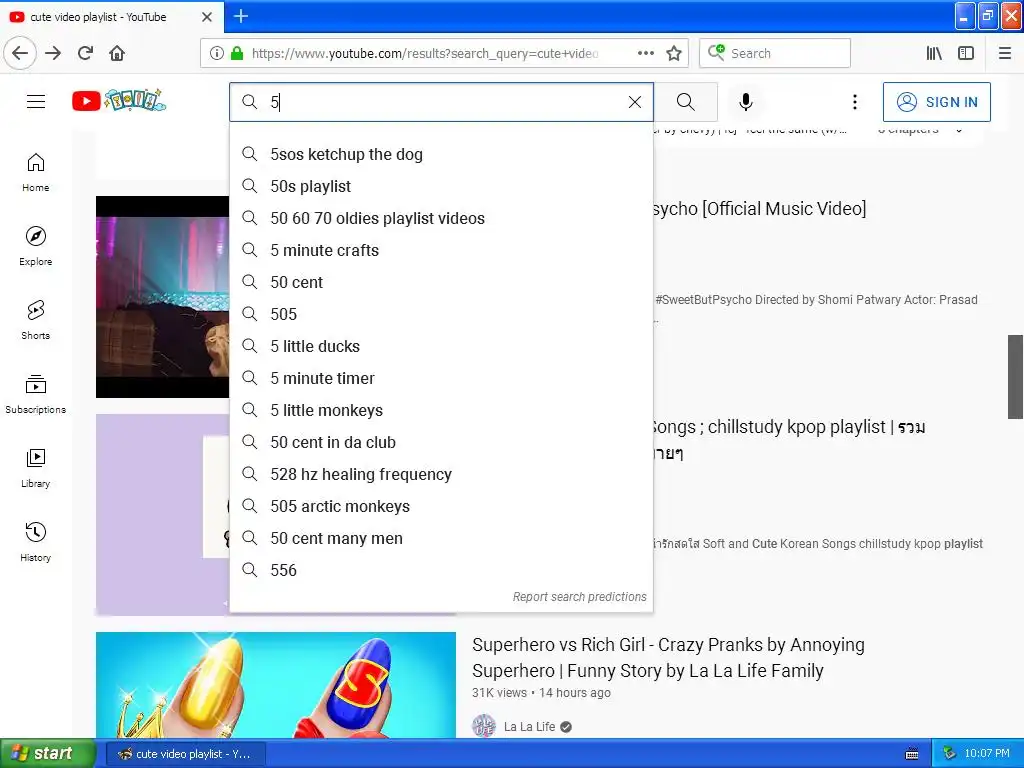Click the YouTube search magnifier button
This screenshot has width=1024, height=768.
pyautogui.click(x=686, y=102)
